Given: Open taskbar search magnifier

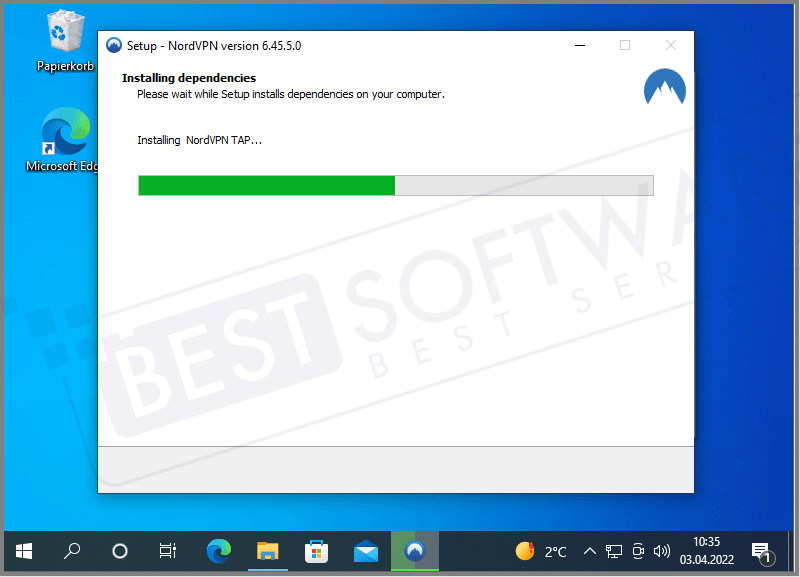Looking at the screenshot, I should (x=72, y=551).
